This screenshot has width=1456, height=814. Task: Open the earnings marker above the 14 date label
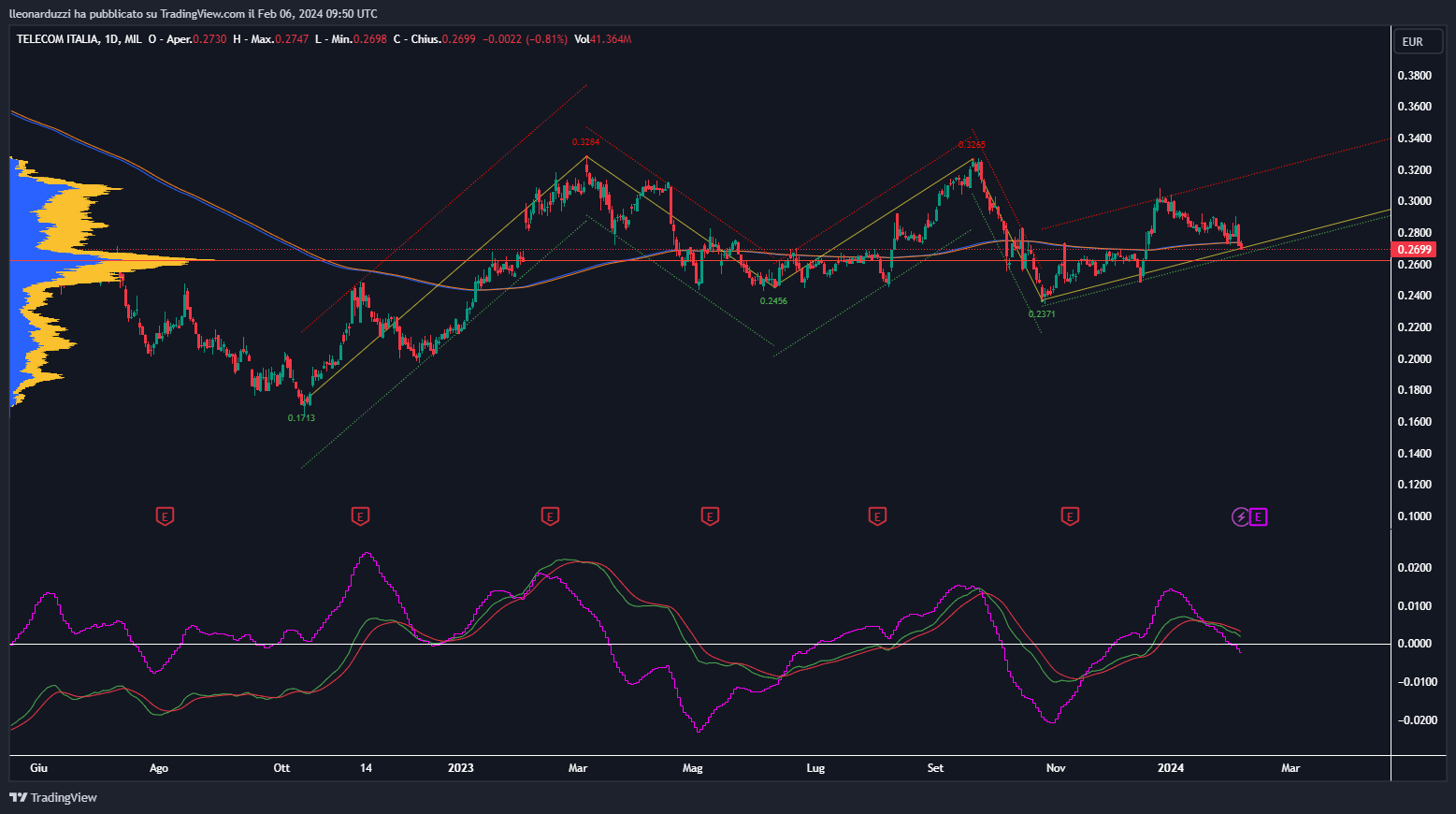pyautogui.click(x=360, y=516)
